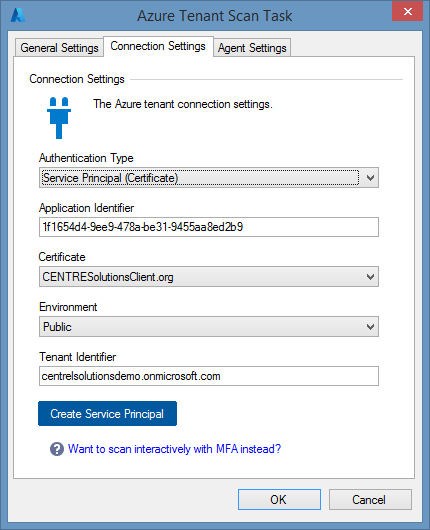
Task: Expand the Environment dropdown arrow
Action: tap(370, 327)
